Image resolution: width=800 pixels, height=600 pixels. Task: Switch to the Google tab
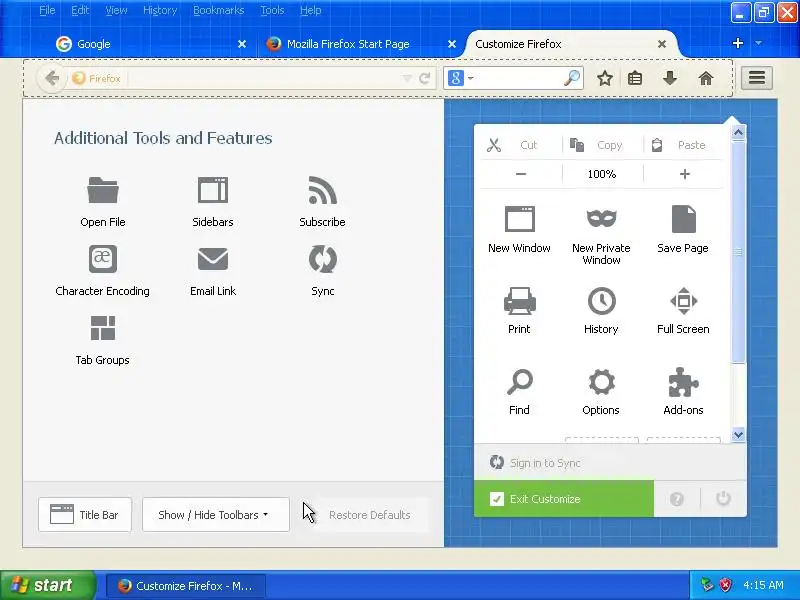pos(152,44)
